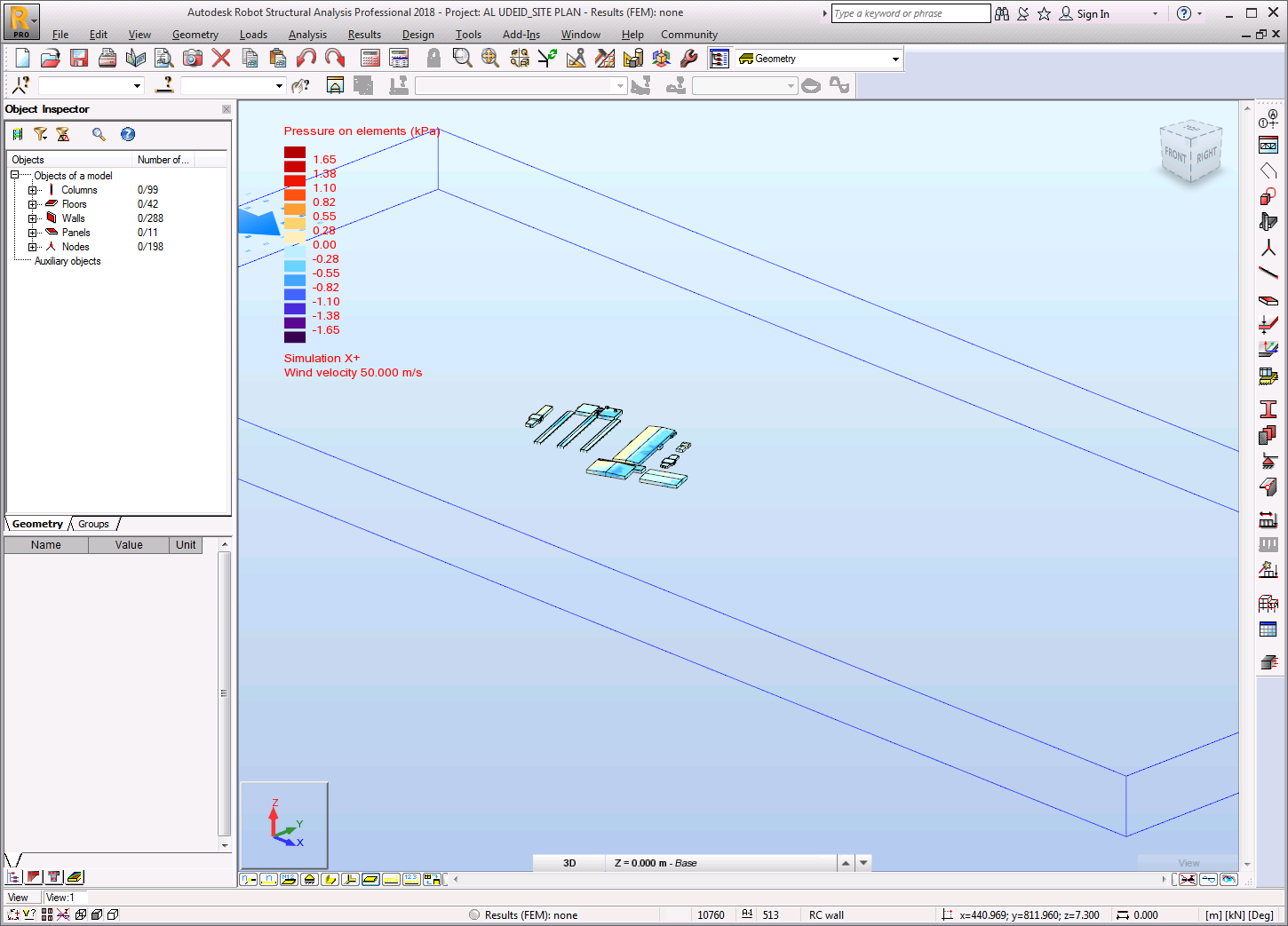Open the Geometry layout dropdown
Image resolution: width=1288 pixels, height=926 pixels.
(x=895, y=58)
